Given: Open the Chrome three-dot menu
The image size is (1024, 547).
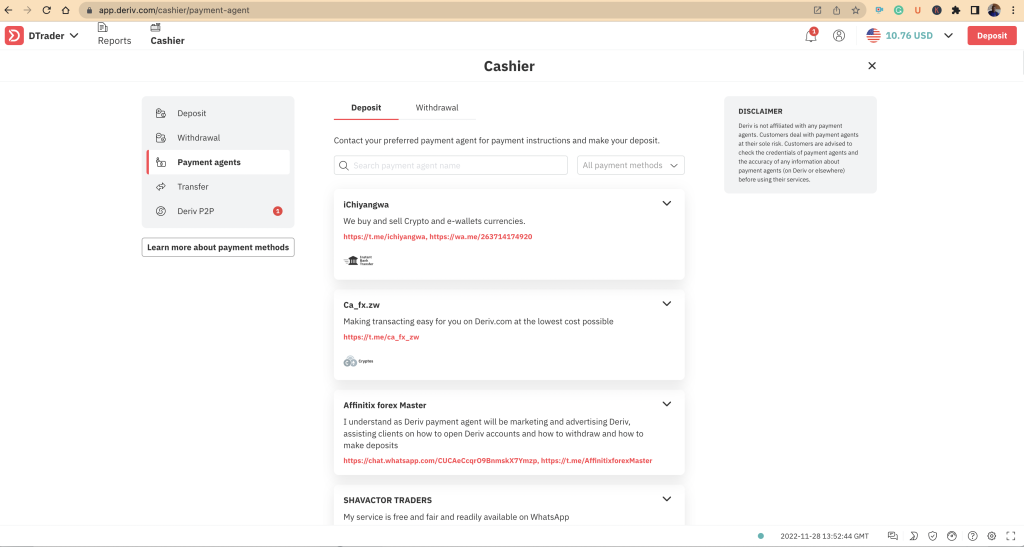Looking at the screenshot, I should (1013, 10).
